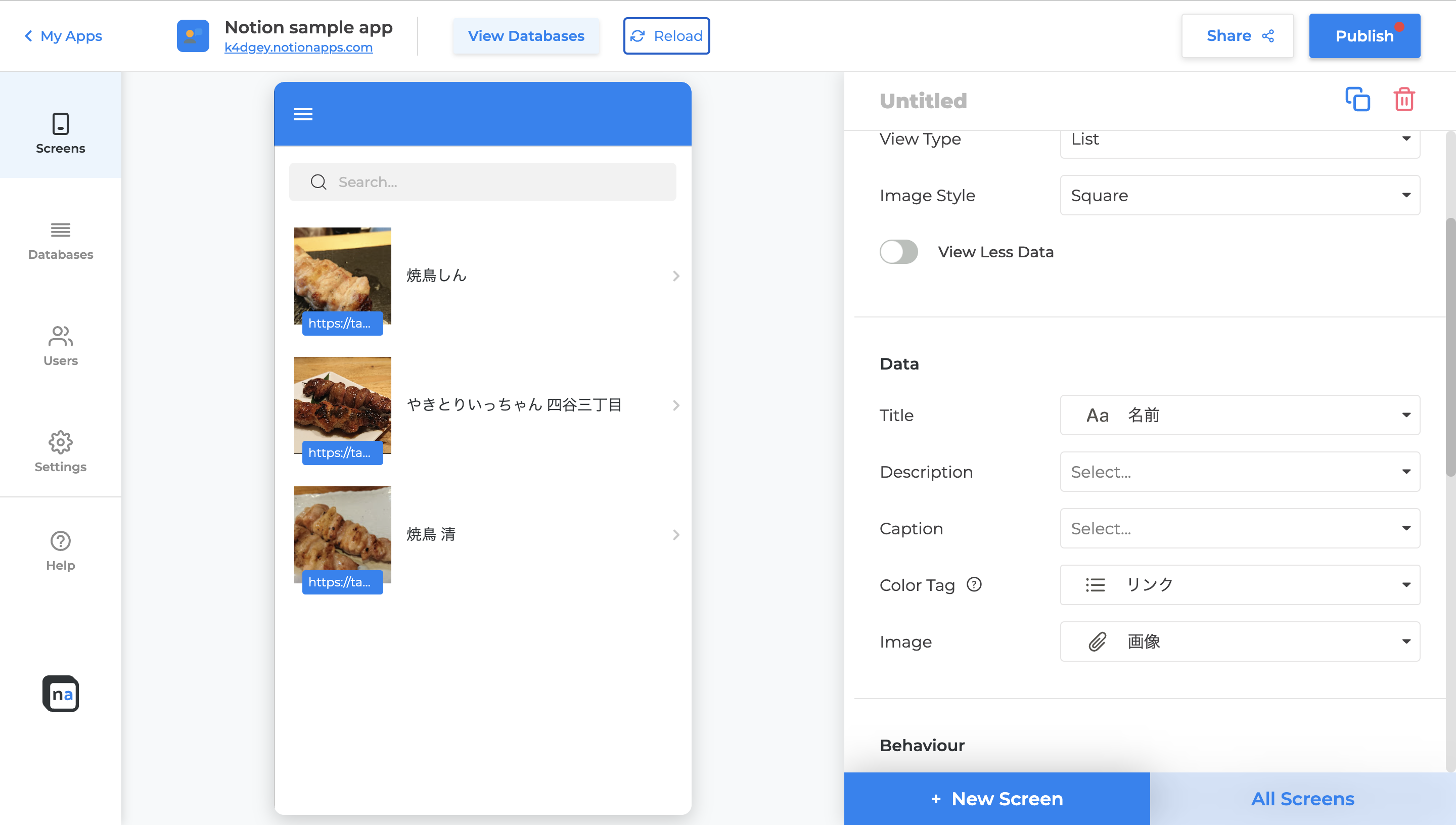Click the duplicate screen icon

click(1357, 100)
